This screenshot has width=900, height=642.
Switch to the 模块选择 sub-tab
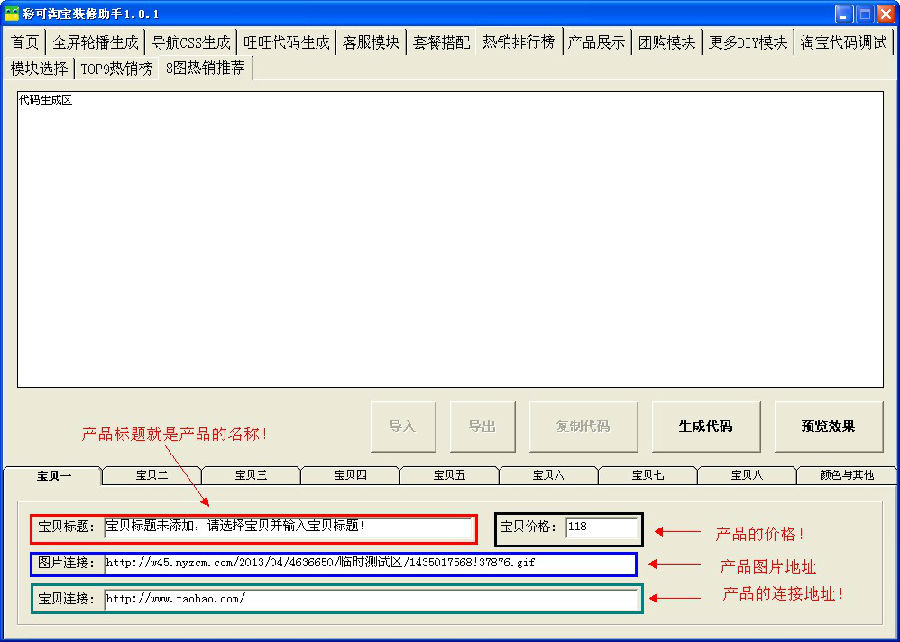click(40, 68)
